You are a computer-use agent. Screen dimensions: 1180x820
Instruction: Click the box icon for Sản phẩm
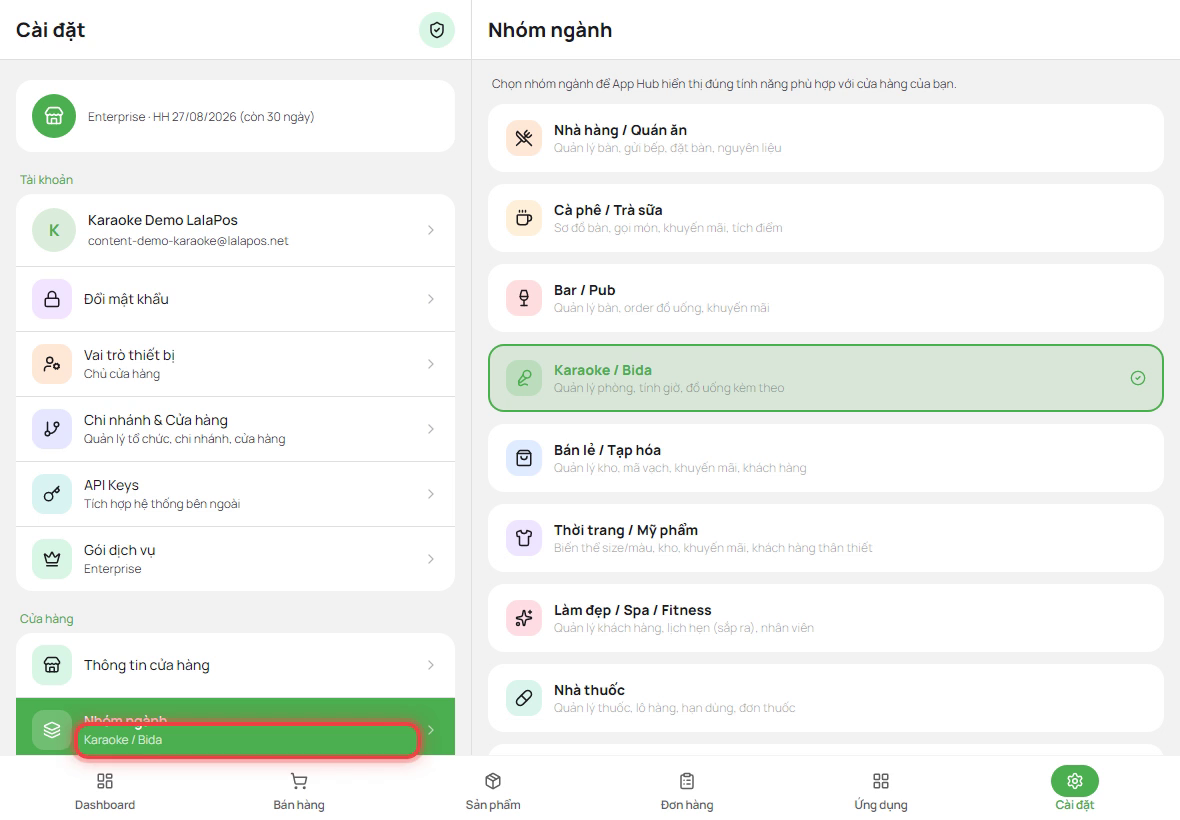click(493, 781)
